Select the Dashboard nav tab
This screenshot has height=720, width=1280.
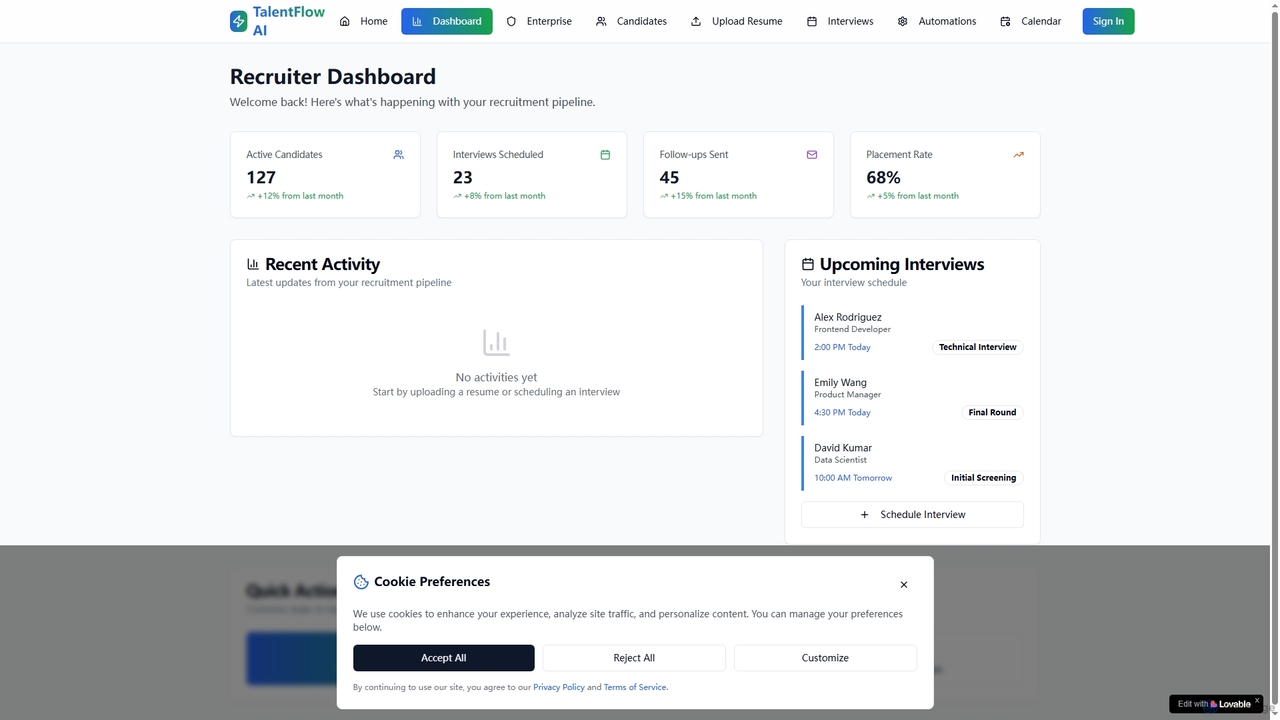click(x=447, y=21)
